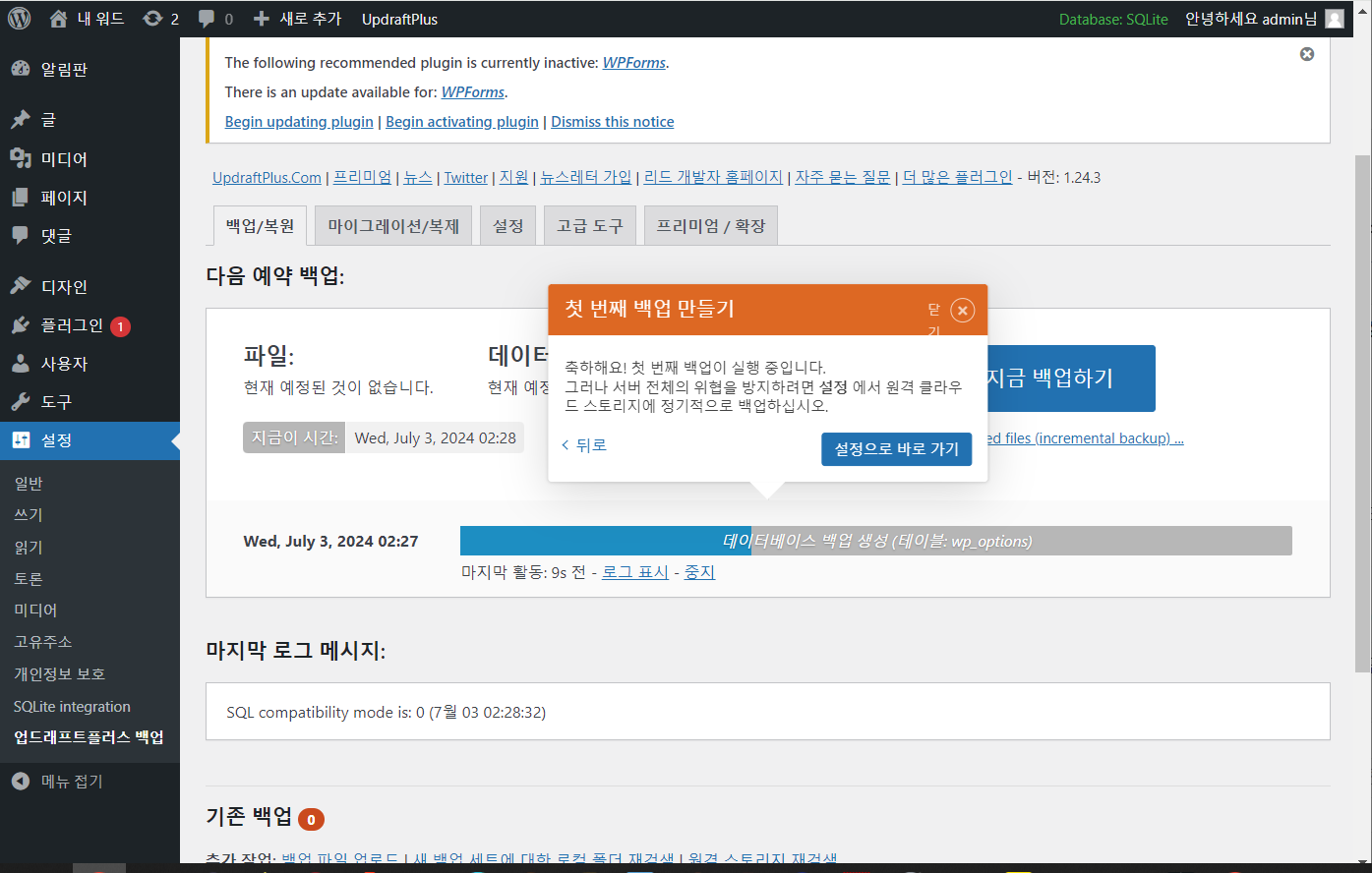Open the admin user avatar
This screenshot has height=873, width=1372.
pos(1335,19)
